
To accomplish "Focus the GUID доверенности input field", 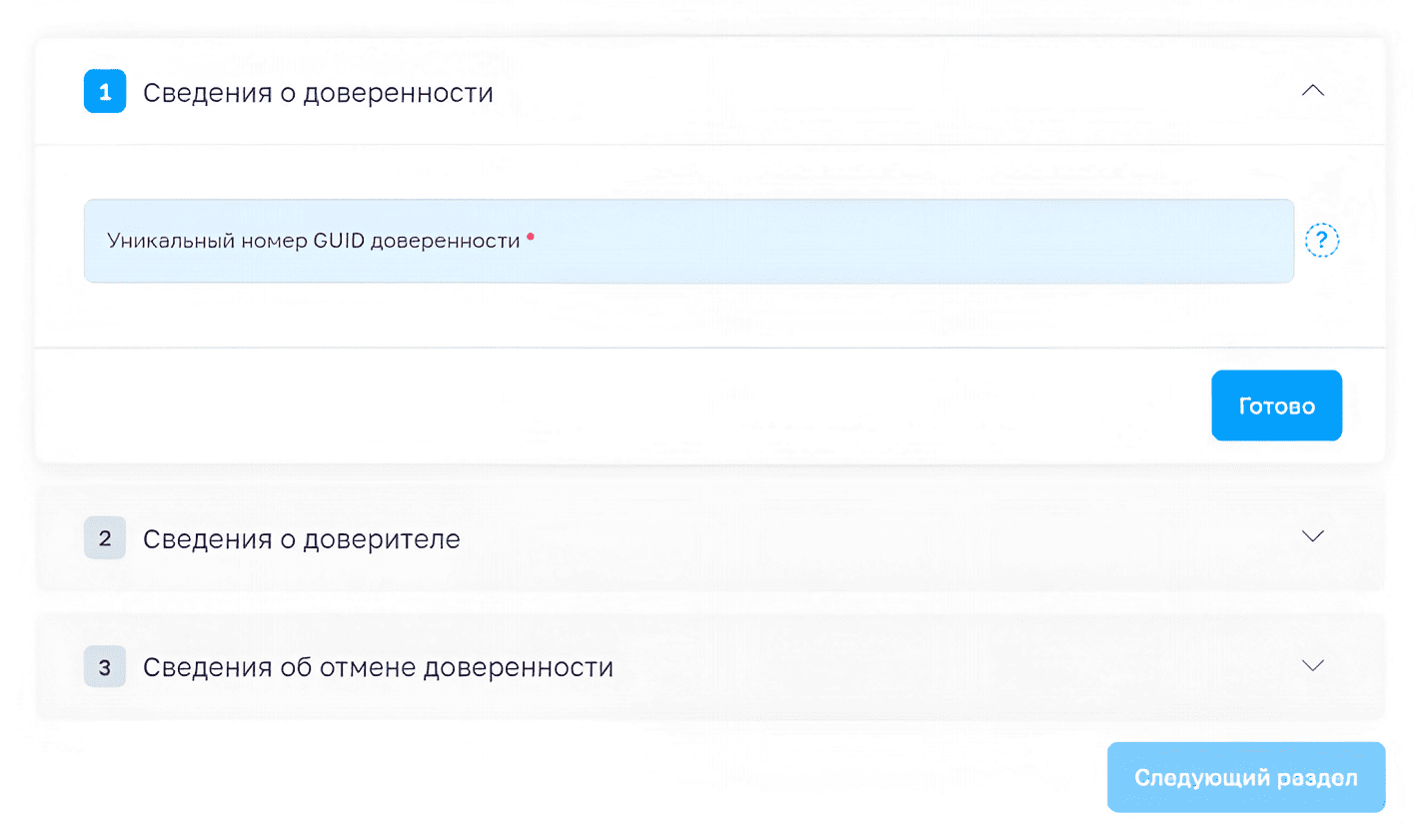I will click(x=688, y=262).
